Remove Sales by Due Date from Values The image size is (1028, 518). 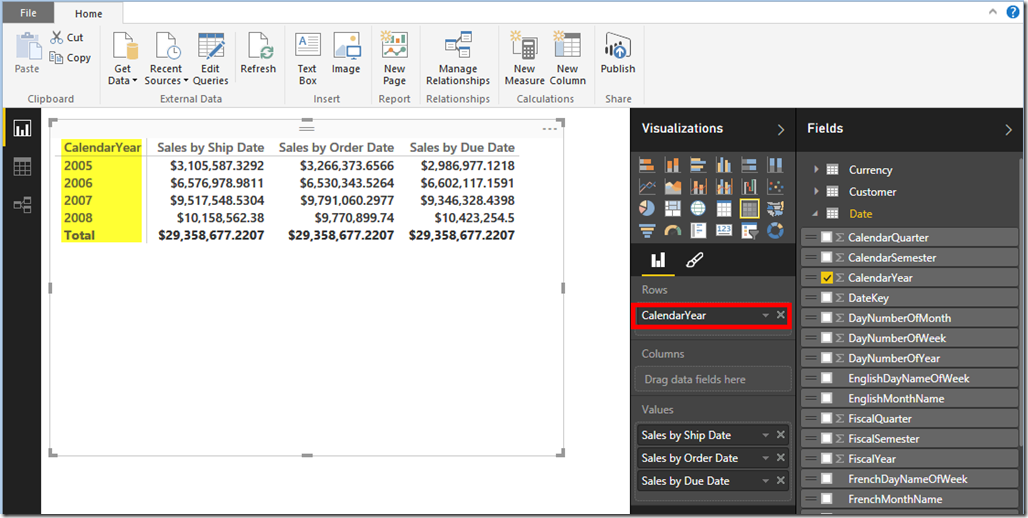coord(780,481)
